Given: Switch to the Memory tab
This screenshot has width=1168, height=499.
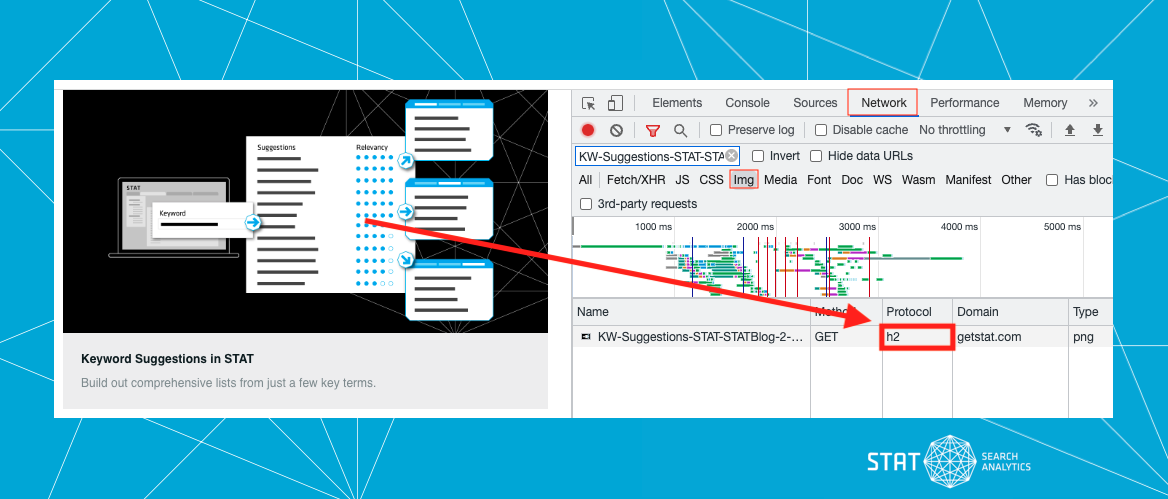Looking at the screenshot, I should click(1045, 103).
